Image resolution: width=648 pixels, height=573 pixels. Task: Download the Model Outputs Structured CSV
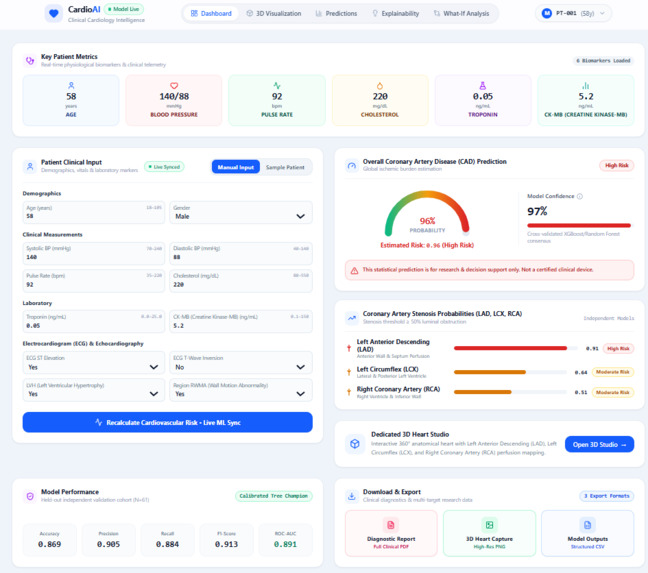point(587,533)
